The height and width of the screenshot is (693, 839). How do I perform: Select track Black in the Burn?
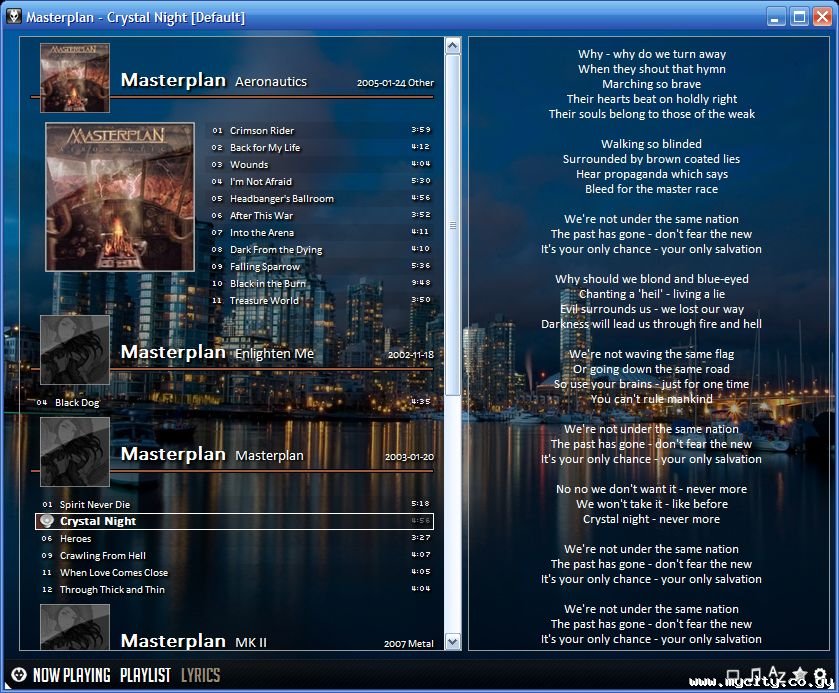(321, 283)
